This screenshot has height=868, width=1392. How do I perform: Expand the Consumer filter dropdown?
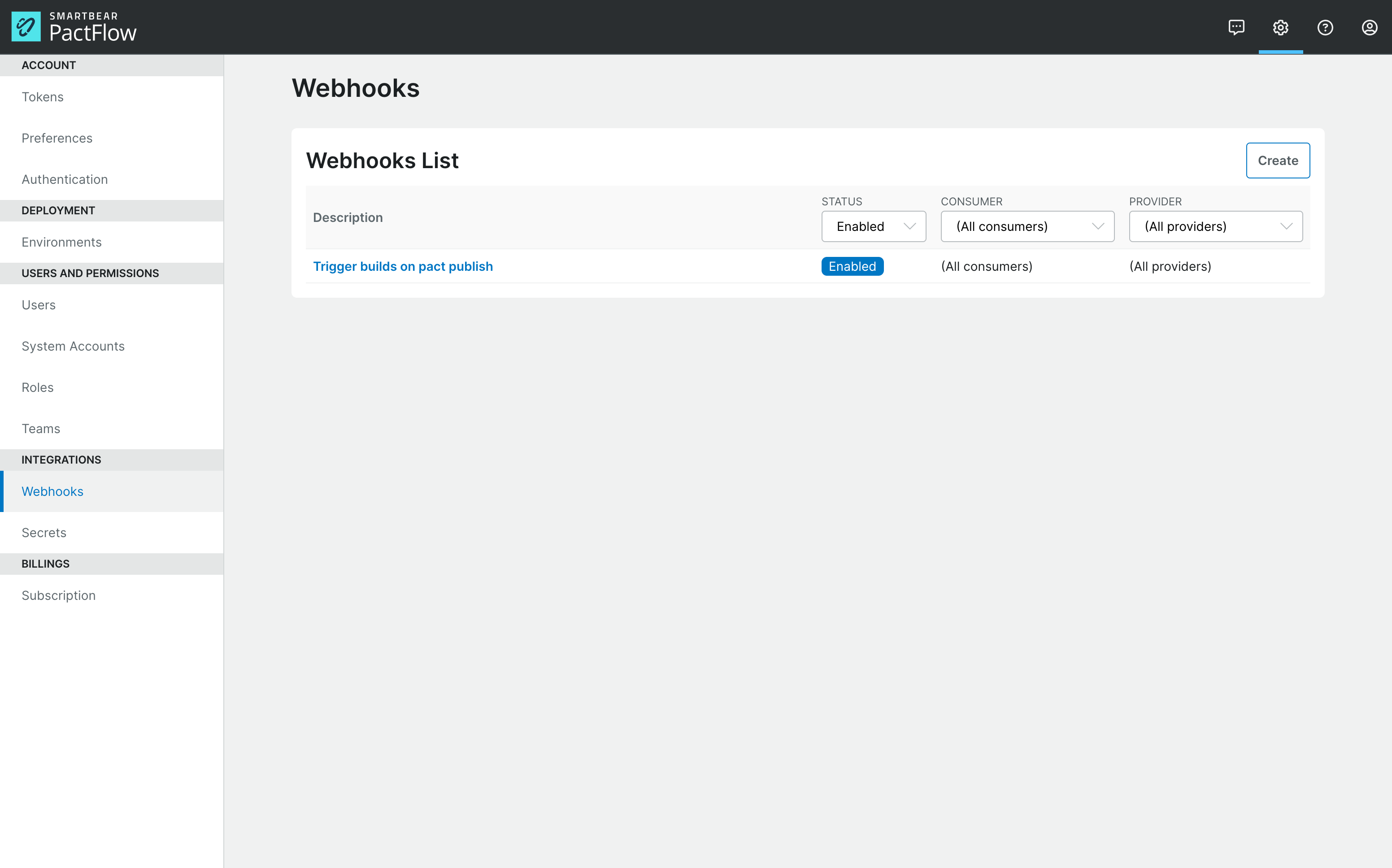1027,226
